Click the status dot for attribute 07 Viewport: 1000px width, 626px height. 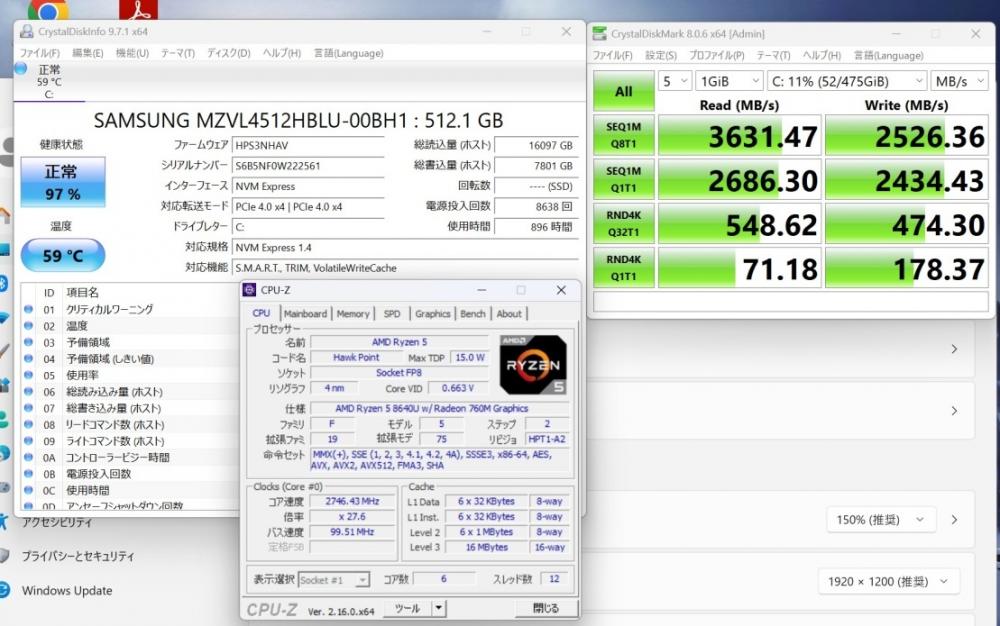(x=29, y=408)
